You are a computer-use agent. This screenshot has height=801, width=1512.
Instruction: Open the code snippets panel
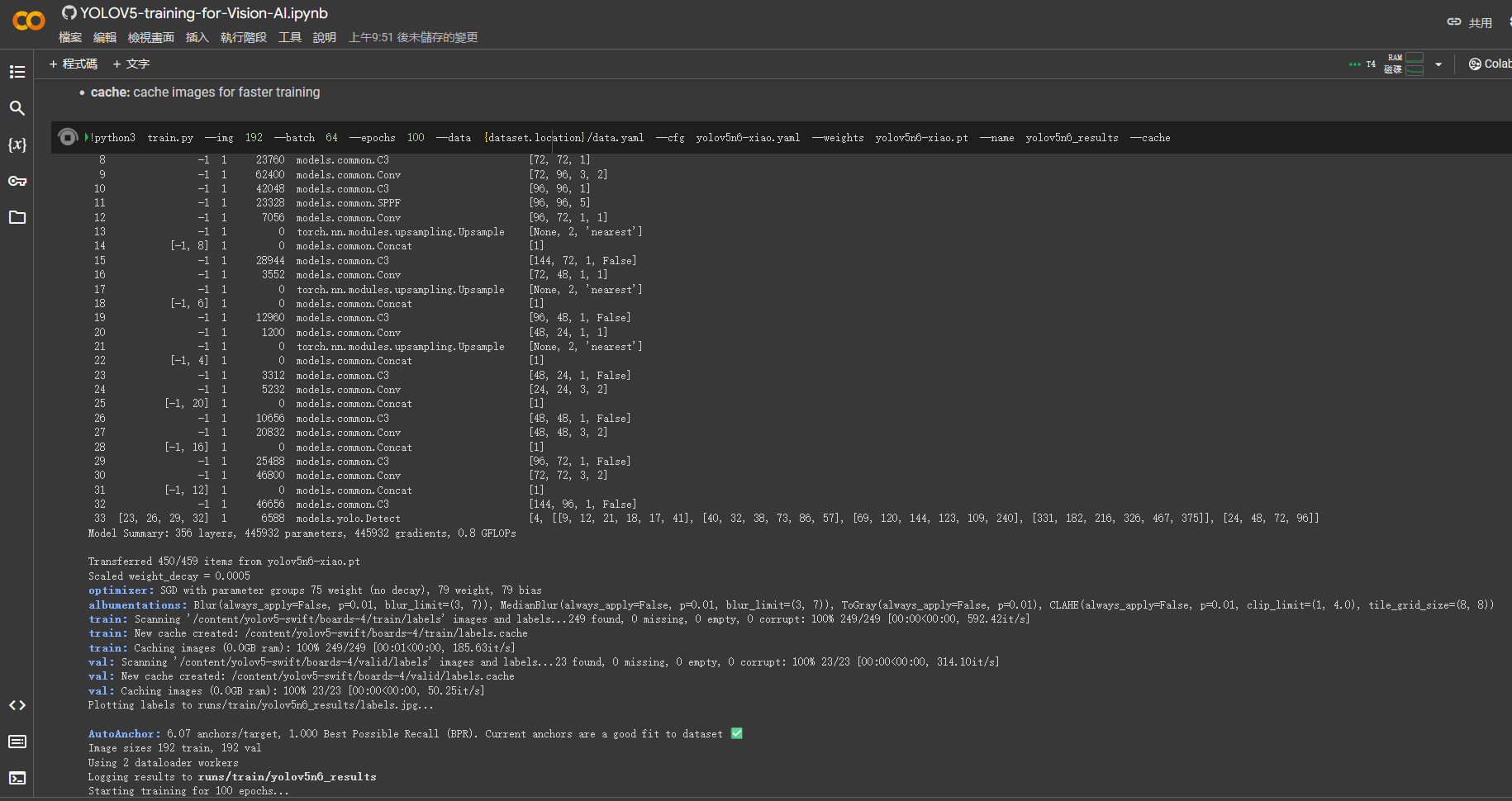[x=17, y=705]
